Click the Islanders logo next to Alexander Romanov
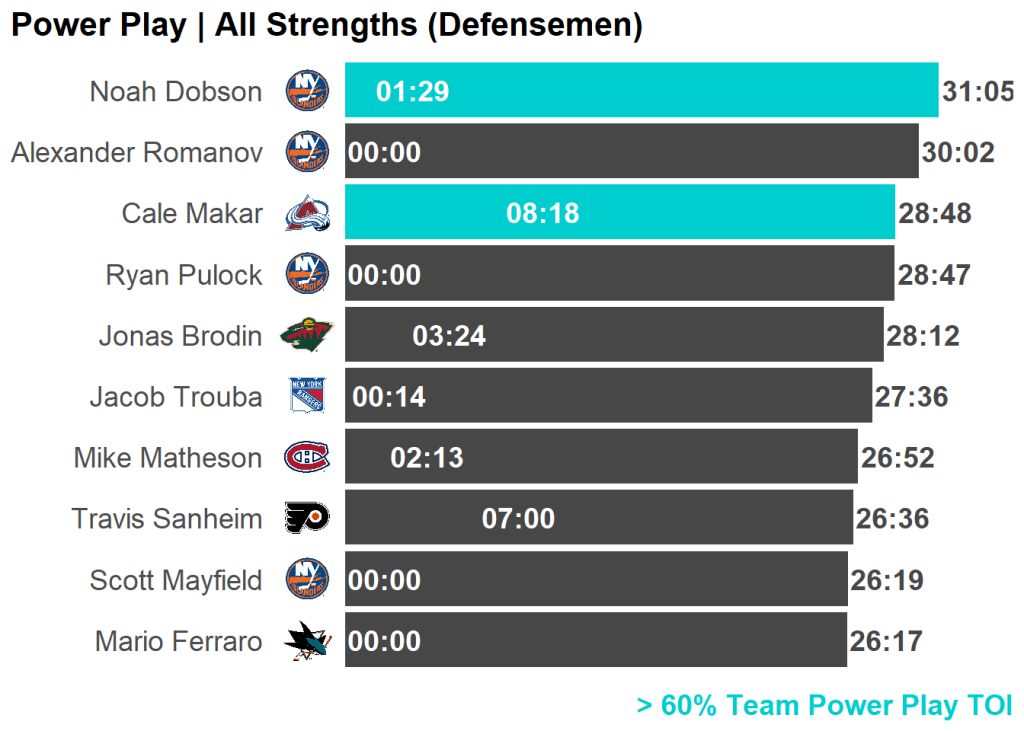 307,152
